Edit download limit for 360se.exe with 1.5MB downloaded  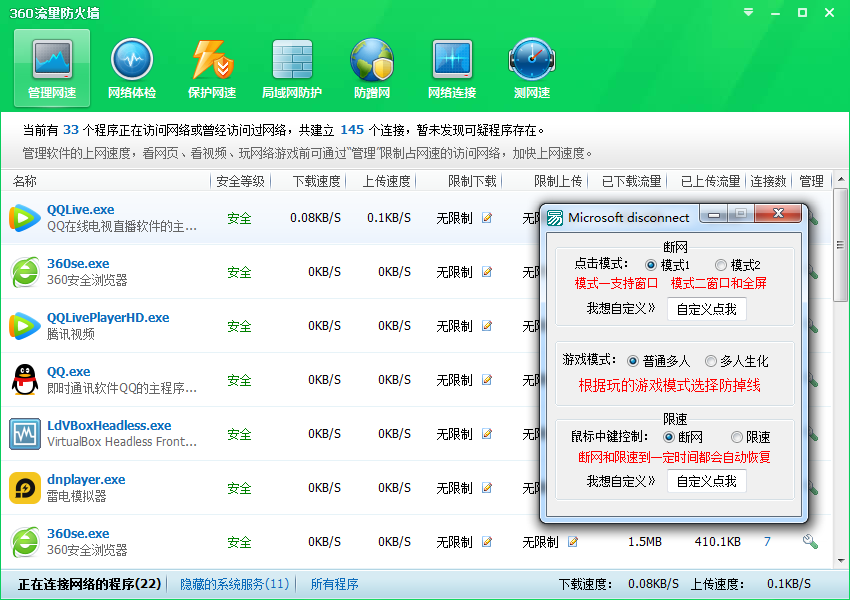(x=487, y=542)
